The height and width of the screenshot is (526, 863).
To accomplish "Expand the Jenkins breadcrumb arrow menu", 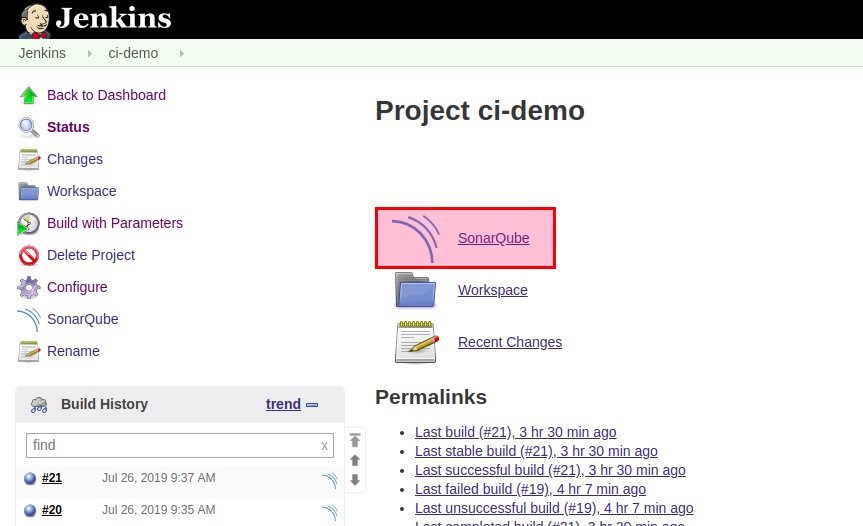I will (90, 53).
